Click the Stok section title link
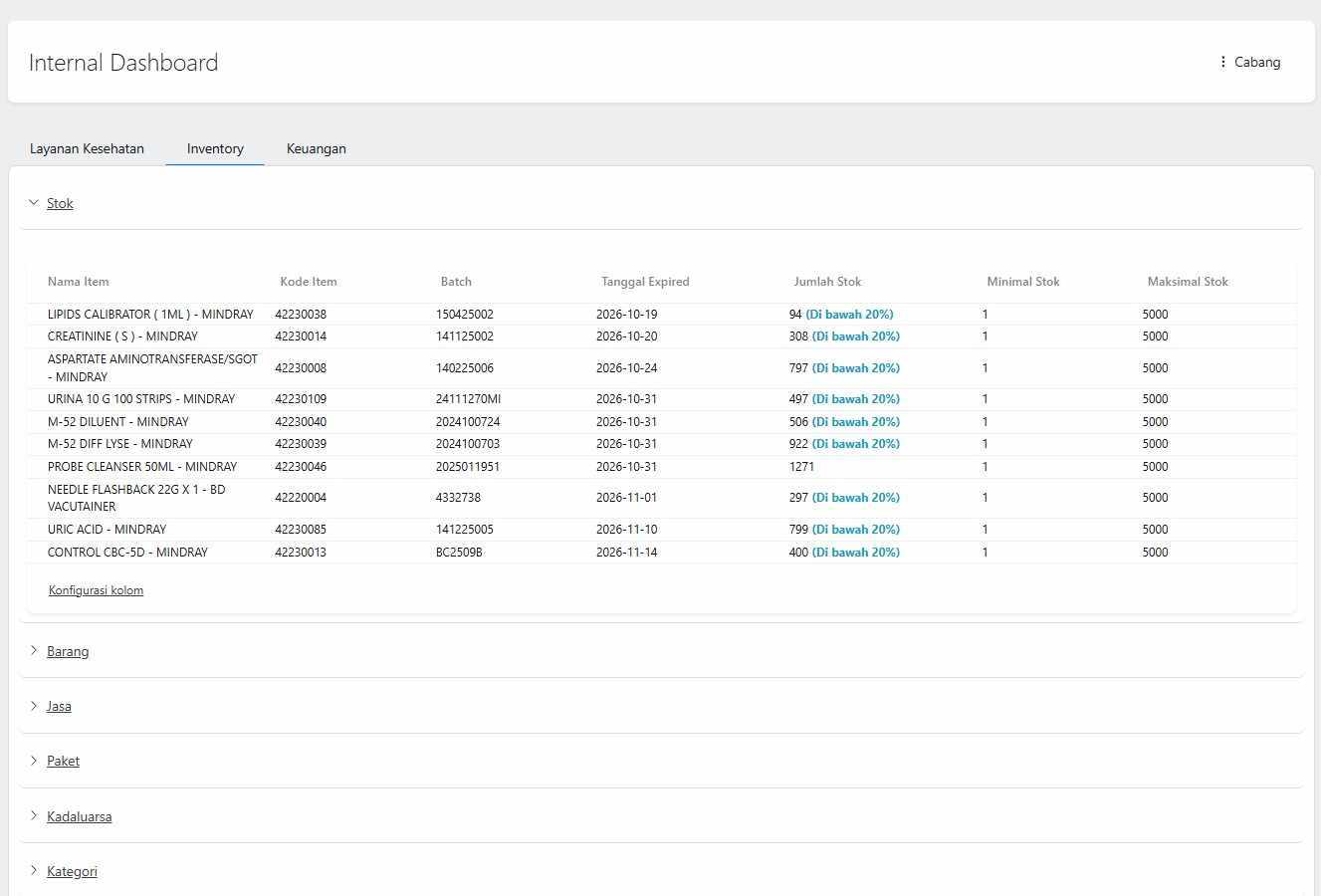This screenshot has height=896, width=1321. pyautogui.click(x=60, y=203)
